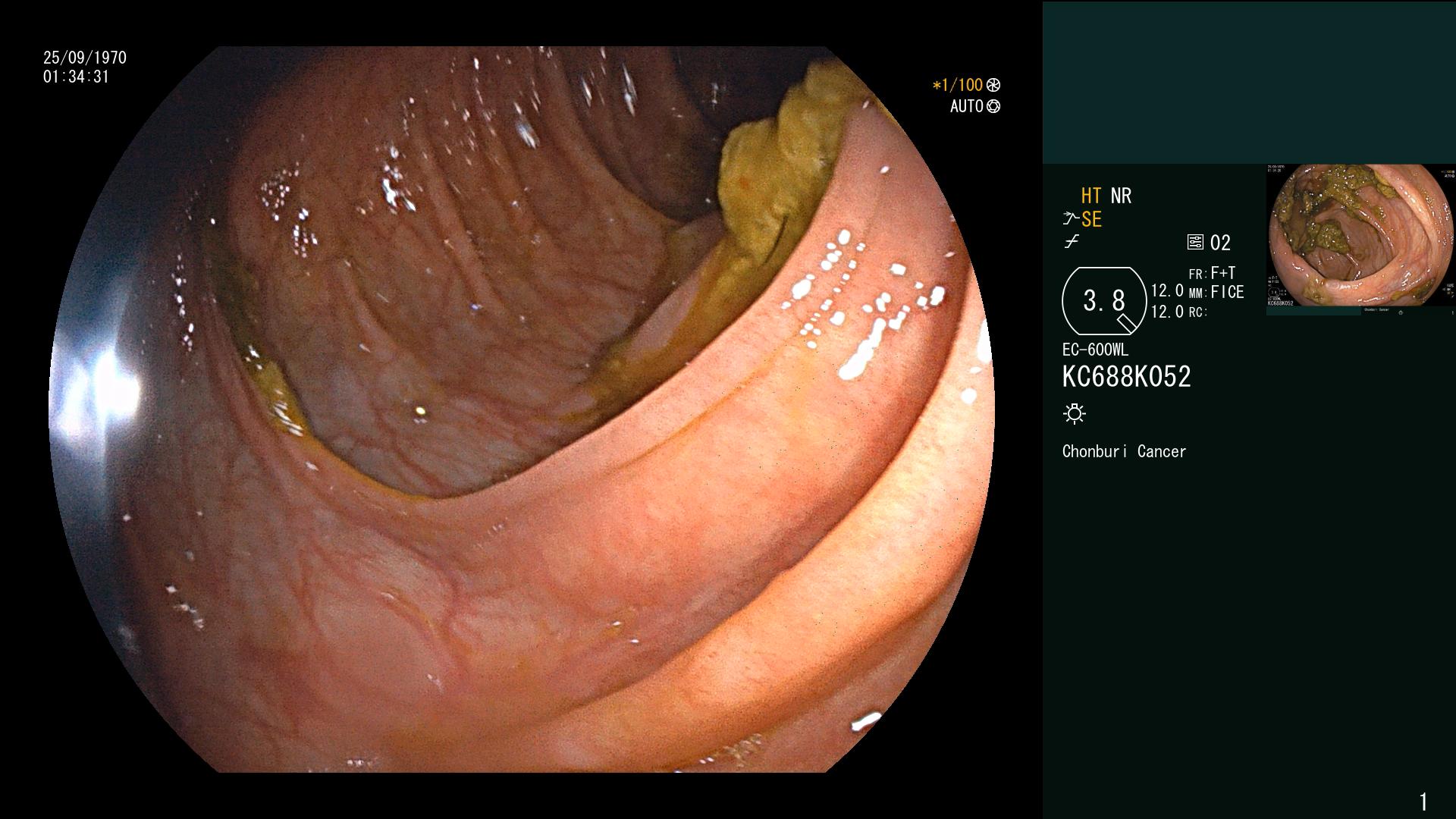Screen dimensions: 1456x819
Task: Select the HT indicator text
Action: [x=1091, y=196]
